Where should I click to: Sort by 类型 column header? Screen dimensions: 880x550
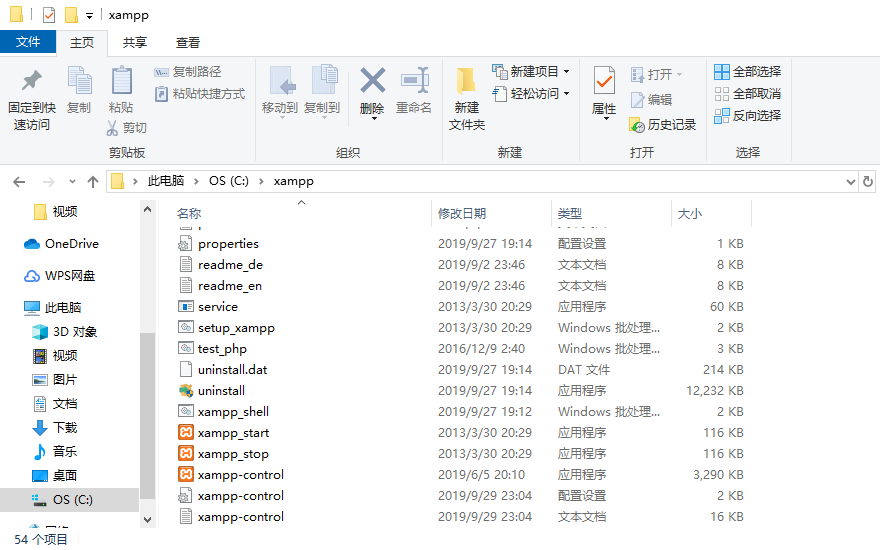click(x=570, y=214)
